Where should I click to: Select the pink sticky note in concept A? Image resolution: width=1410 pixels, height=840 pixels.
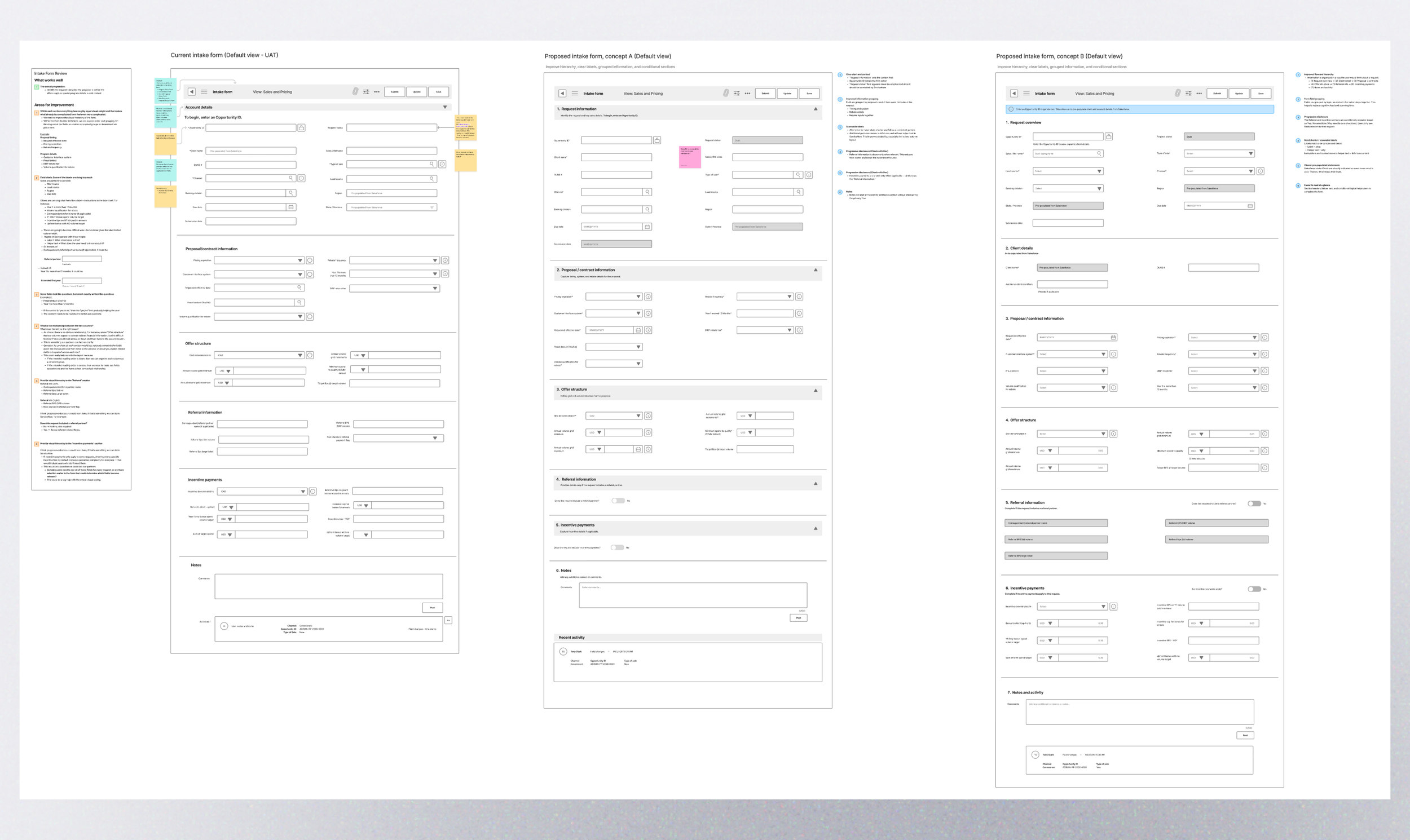pos(690,157)
